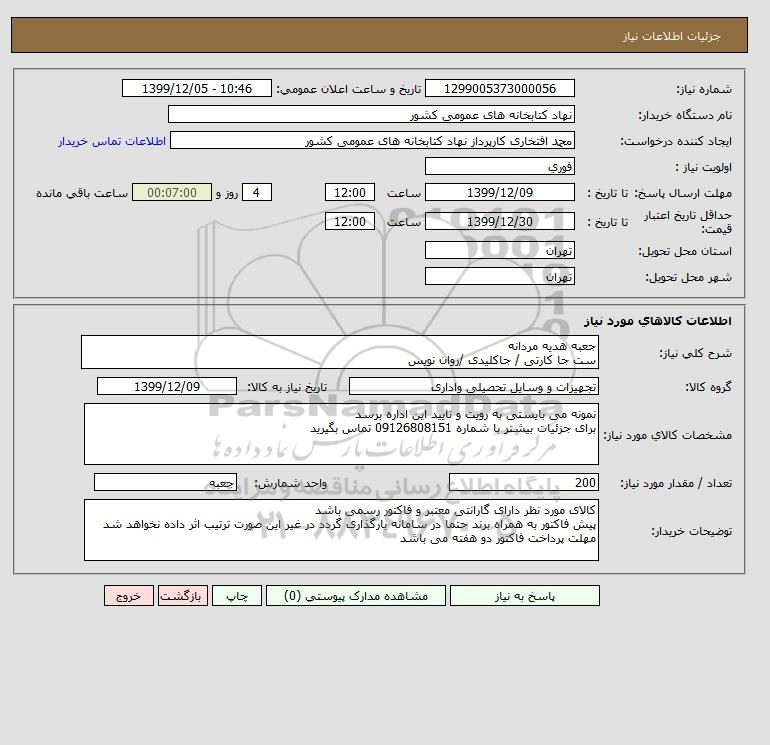Screen dimensions: 770x745
Task: Click the نام دستگاه خریدار label
Action: click(x=685, y=115)
